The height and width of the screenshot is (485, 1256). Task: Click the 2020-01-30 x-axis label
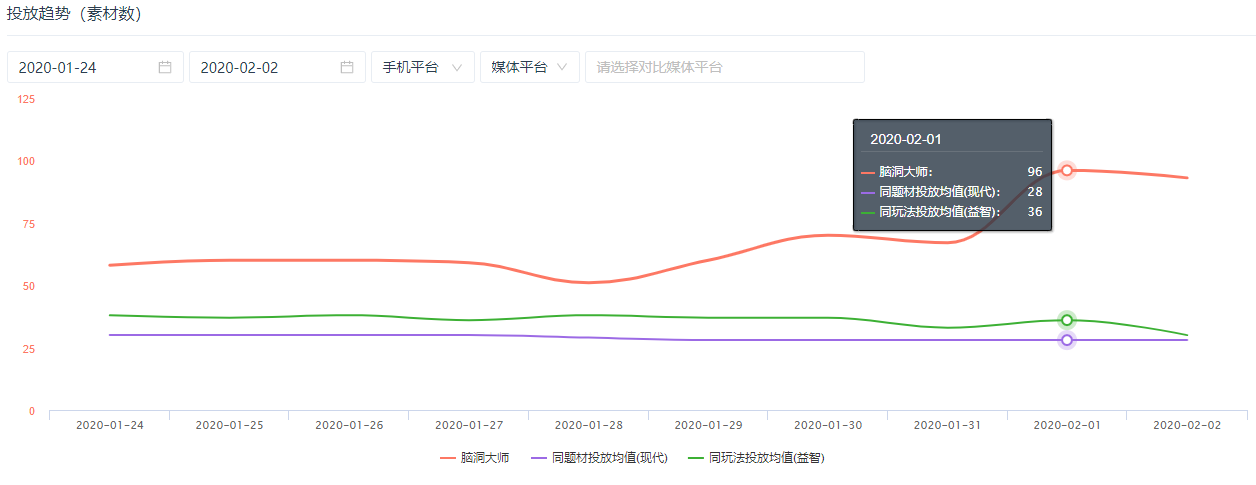(x=827, y=425)
